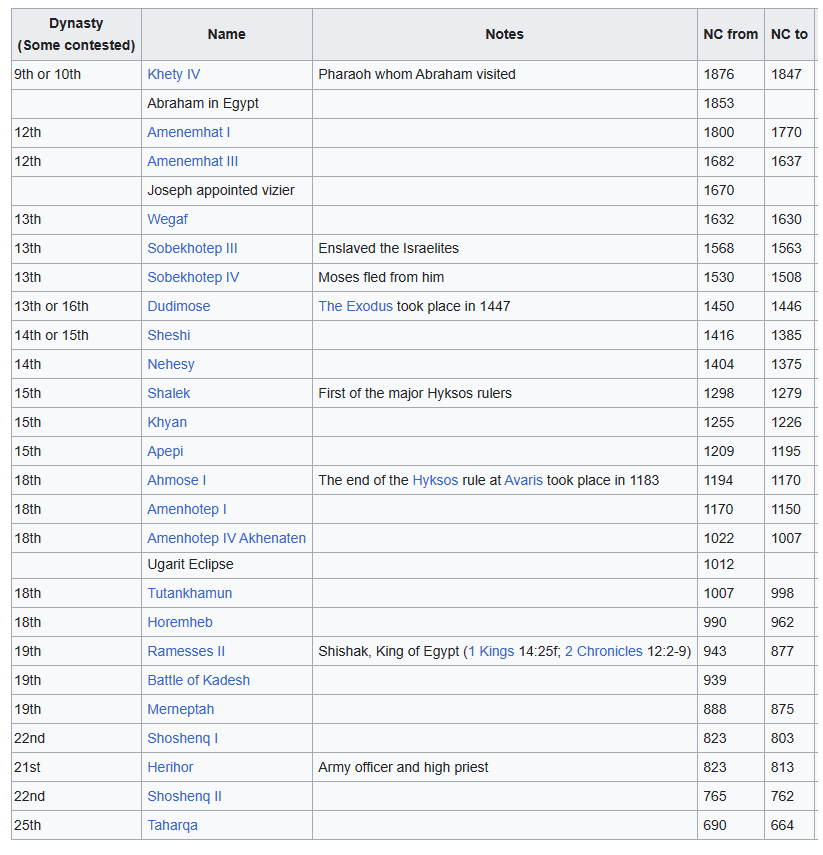The width and height of the screenshot is (823, 855).
Task: Follow the Dudimose link
Action: coord(179,306)
